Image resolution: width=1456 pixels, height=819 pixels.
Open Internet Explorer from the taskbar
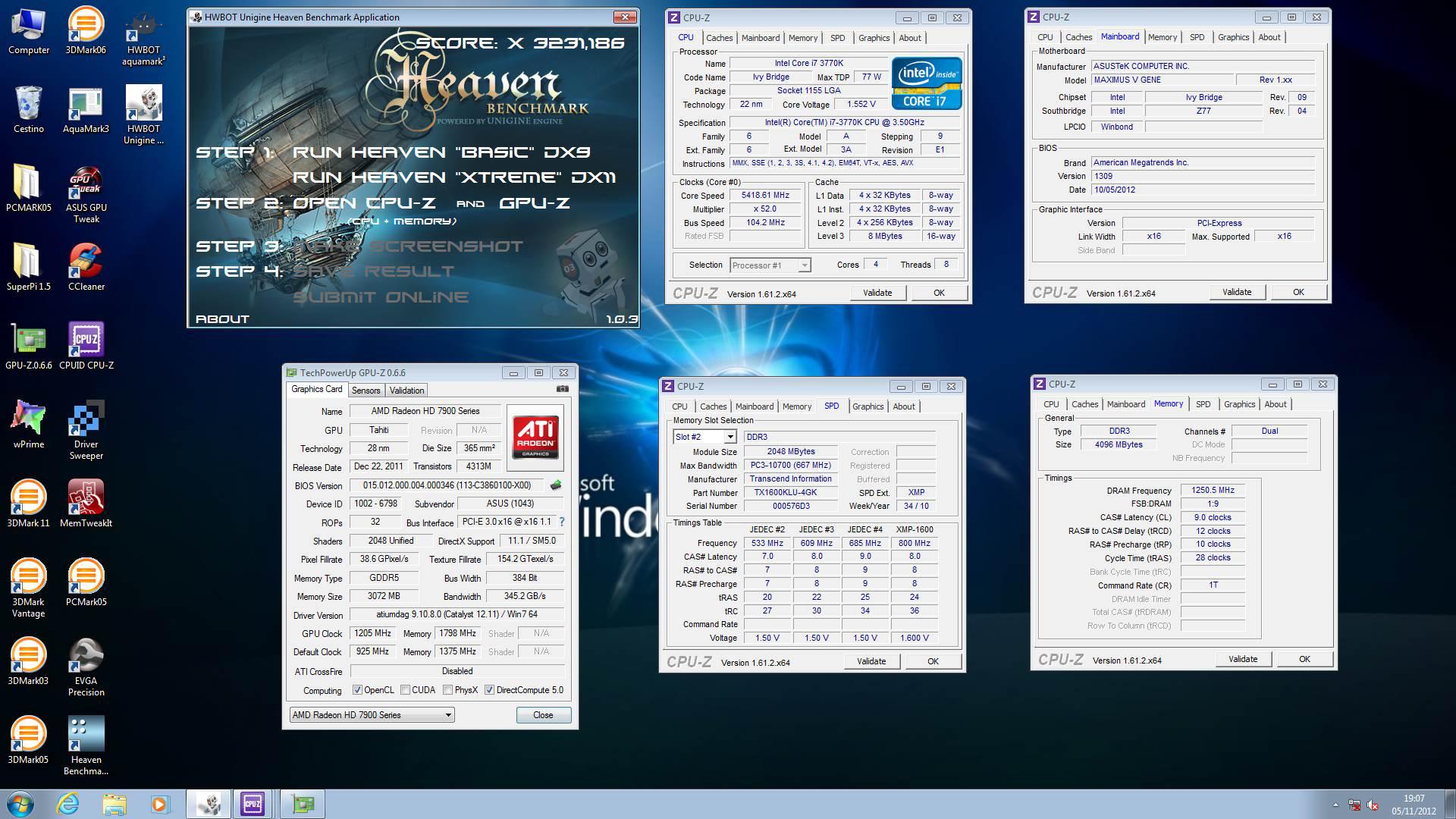point(67,804)
